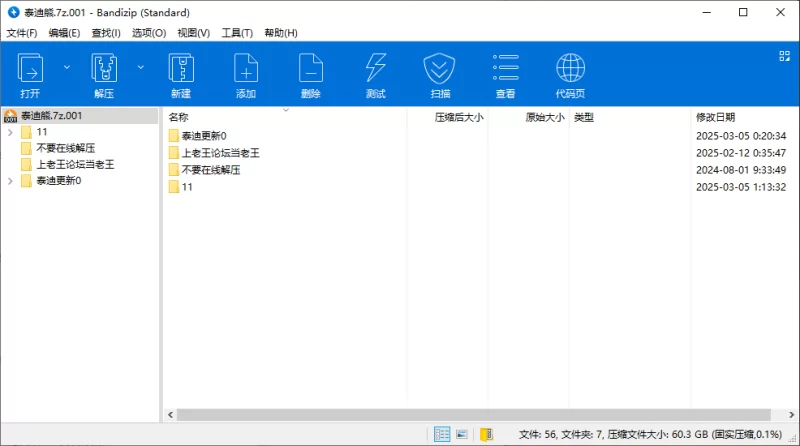
Task: Open the 选项(O) menu
Action: [149, 33]
